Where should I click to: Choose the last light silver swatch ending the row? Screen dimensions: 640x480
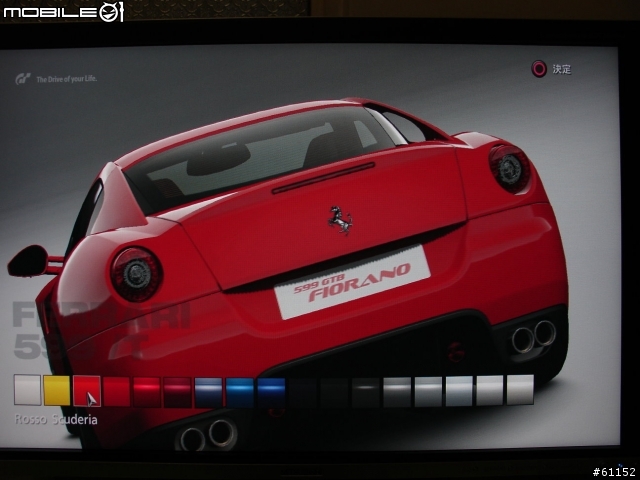pyautogui.click(x=520, y=390)
